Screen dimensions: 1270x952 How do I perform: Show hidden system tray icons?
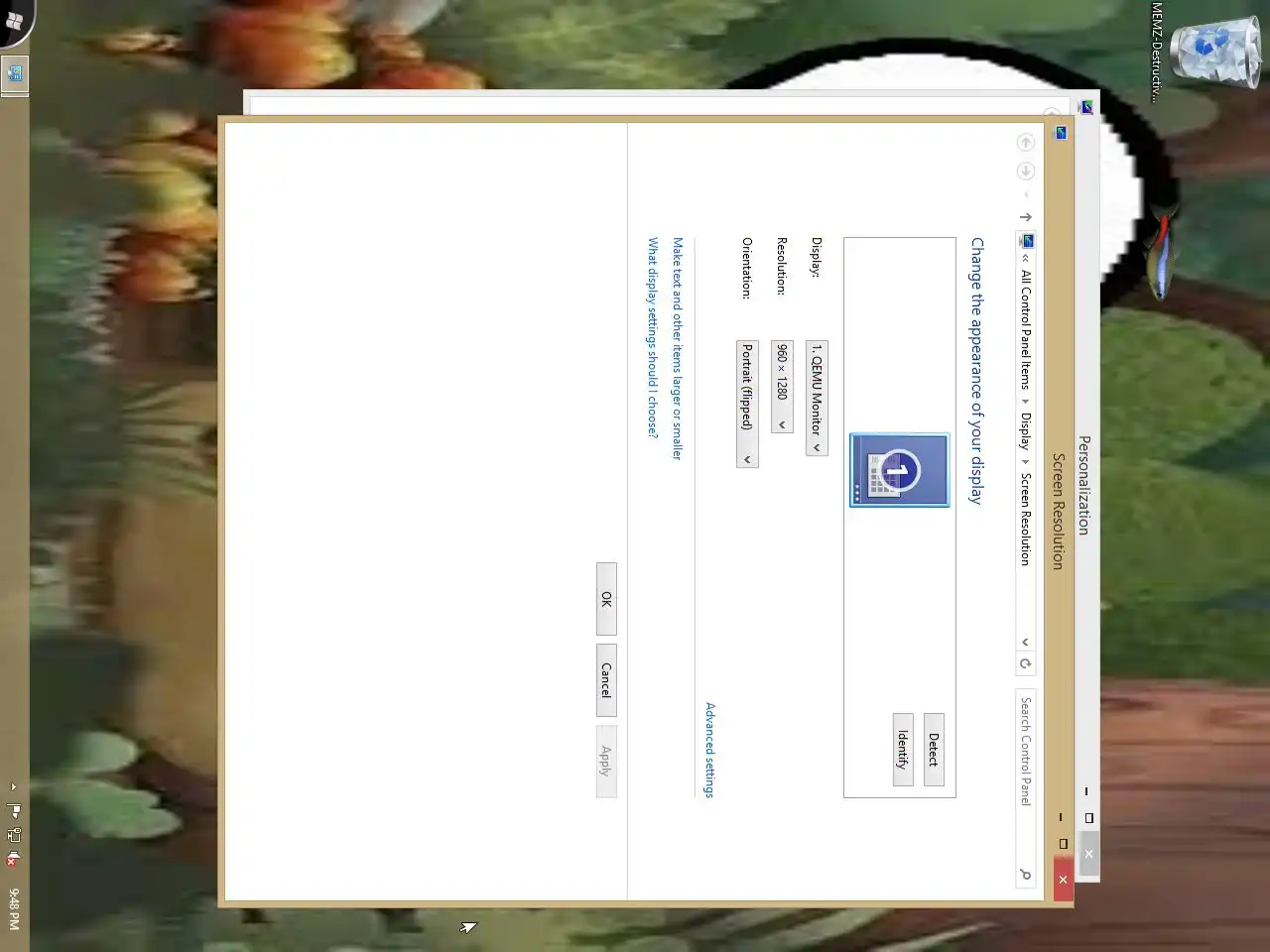pos(13,787)
